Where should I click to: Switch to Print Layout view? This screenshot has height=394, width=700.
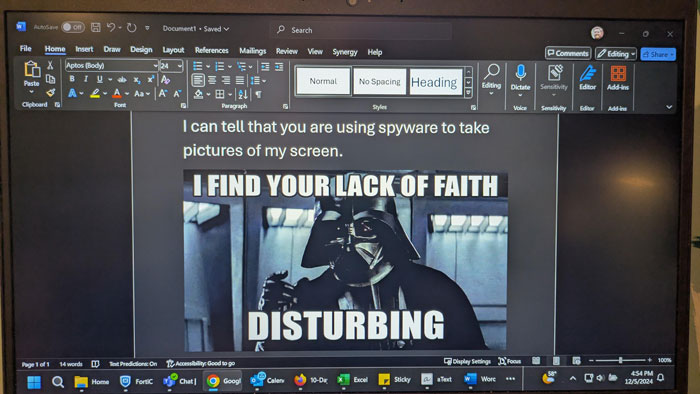pyautogui.click(x=556, y=361)
